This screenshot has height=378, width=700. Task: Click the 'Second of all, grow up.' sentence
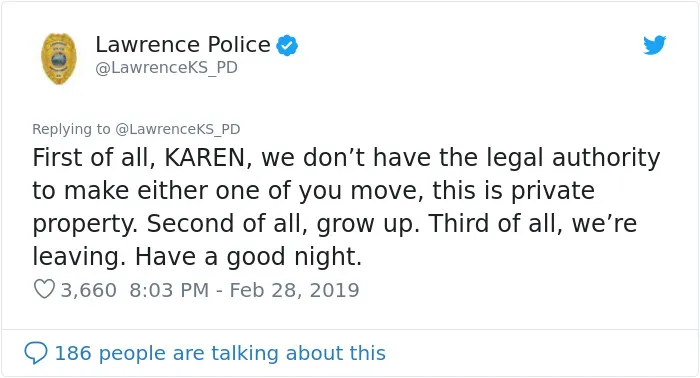(x=283, y=224)
